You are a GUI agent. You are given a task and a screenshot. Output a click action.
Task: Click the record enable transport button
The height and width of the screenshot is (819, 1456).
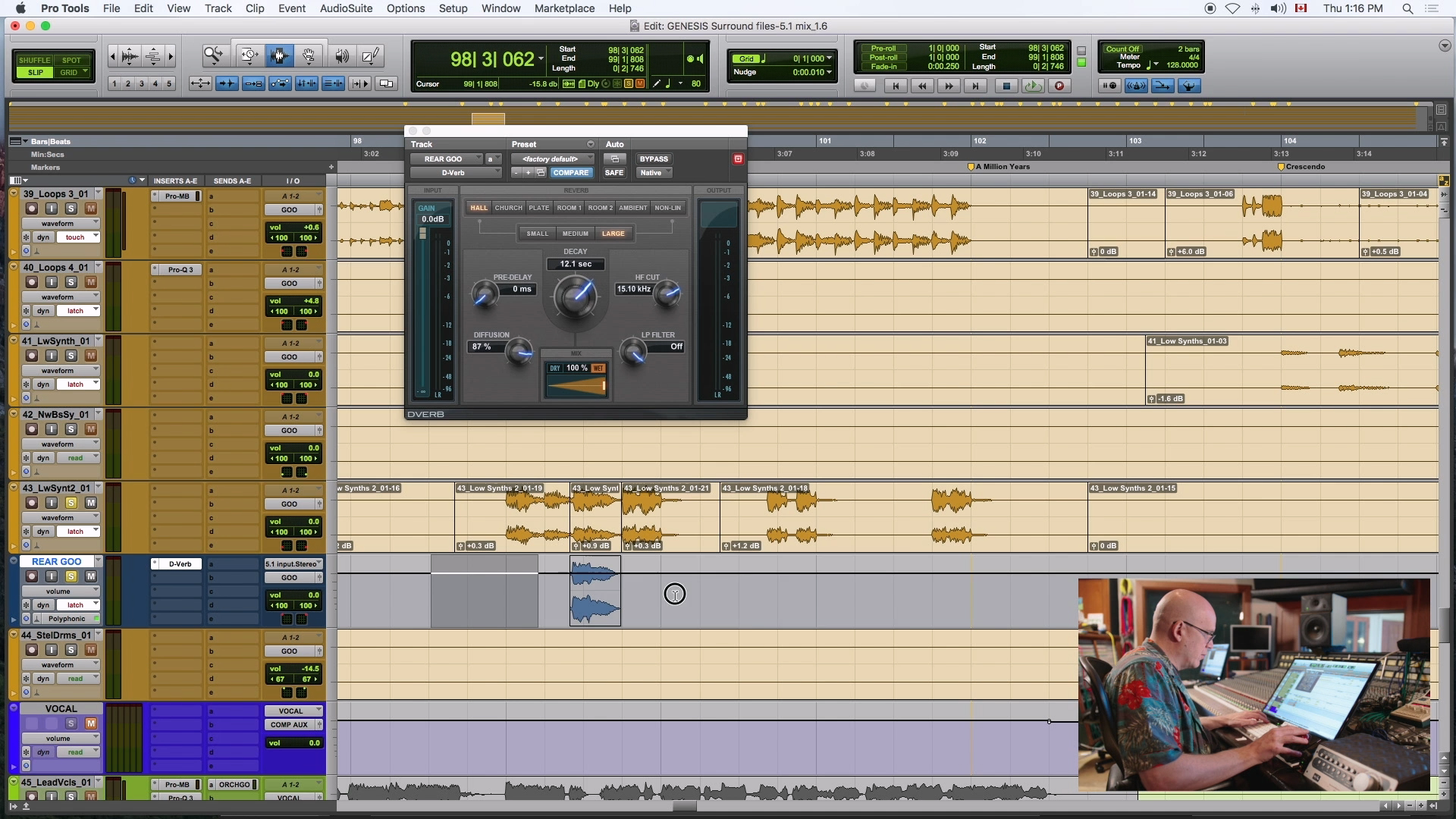coord(1059,86)
